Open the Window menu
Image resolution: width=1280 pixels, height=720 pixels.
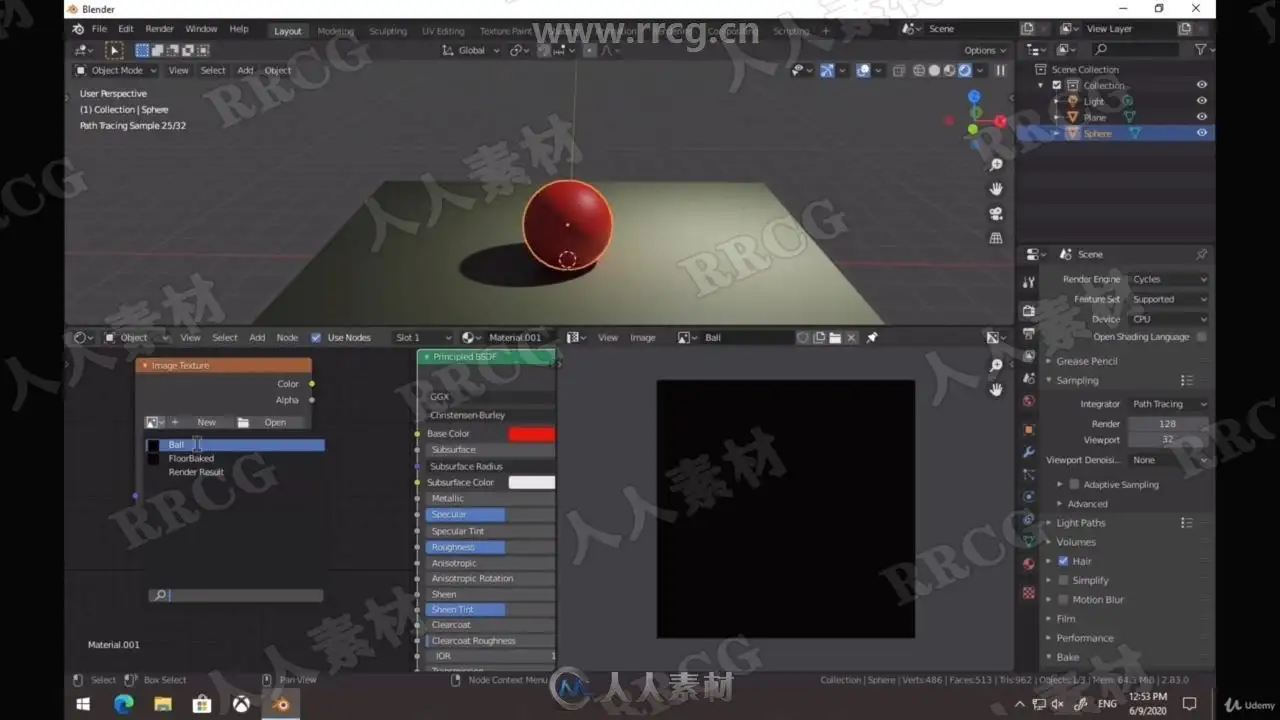[201, 29]
